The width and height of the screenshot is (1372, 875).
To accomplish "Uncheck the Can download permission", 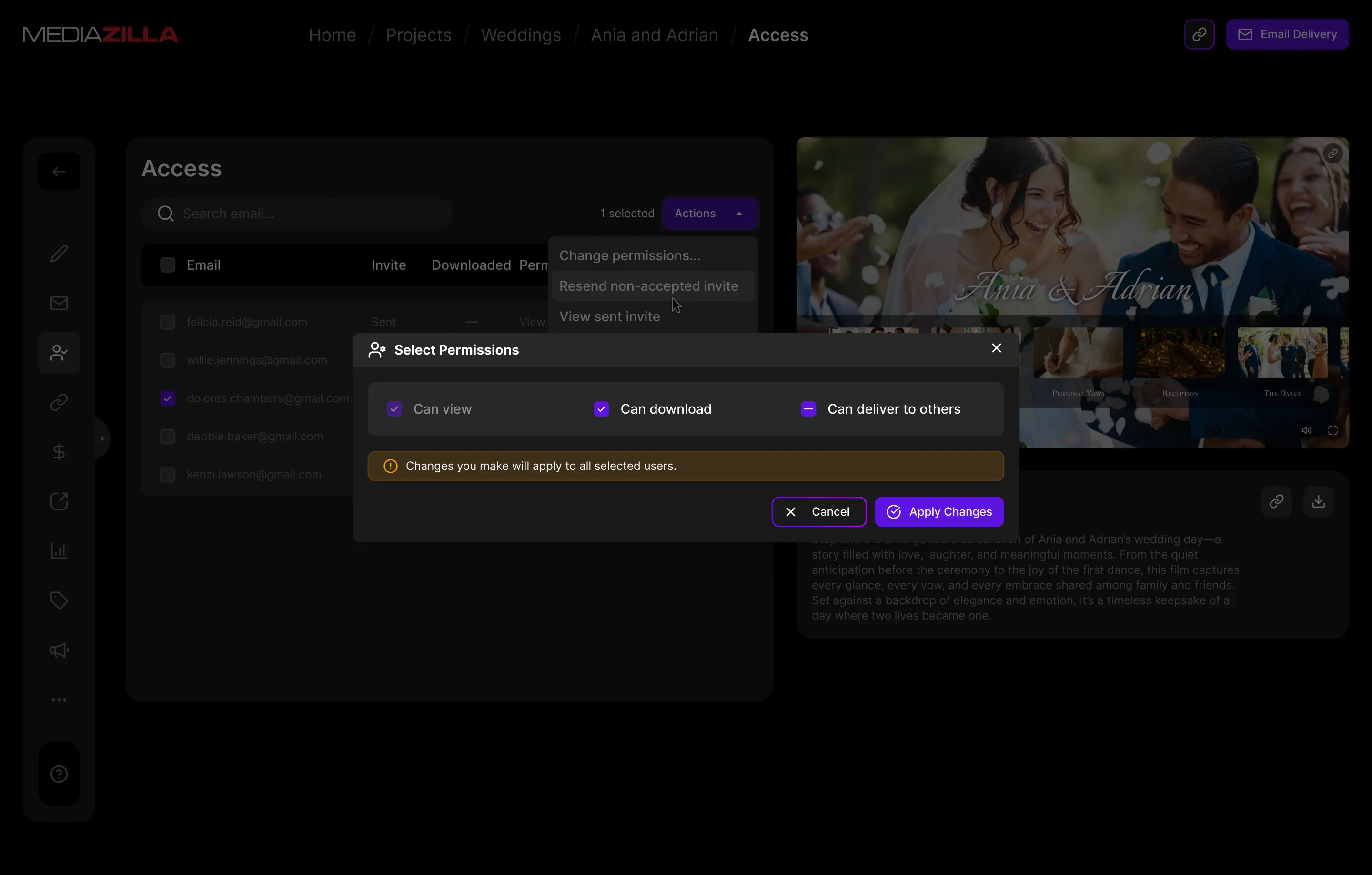I will pos(601,409).
